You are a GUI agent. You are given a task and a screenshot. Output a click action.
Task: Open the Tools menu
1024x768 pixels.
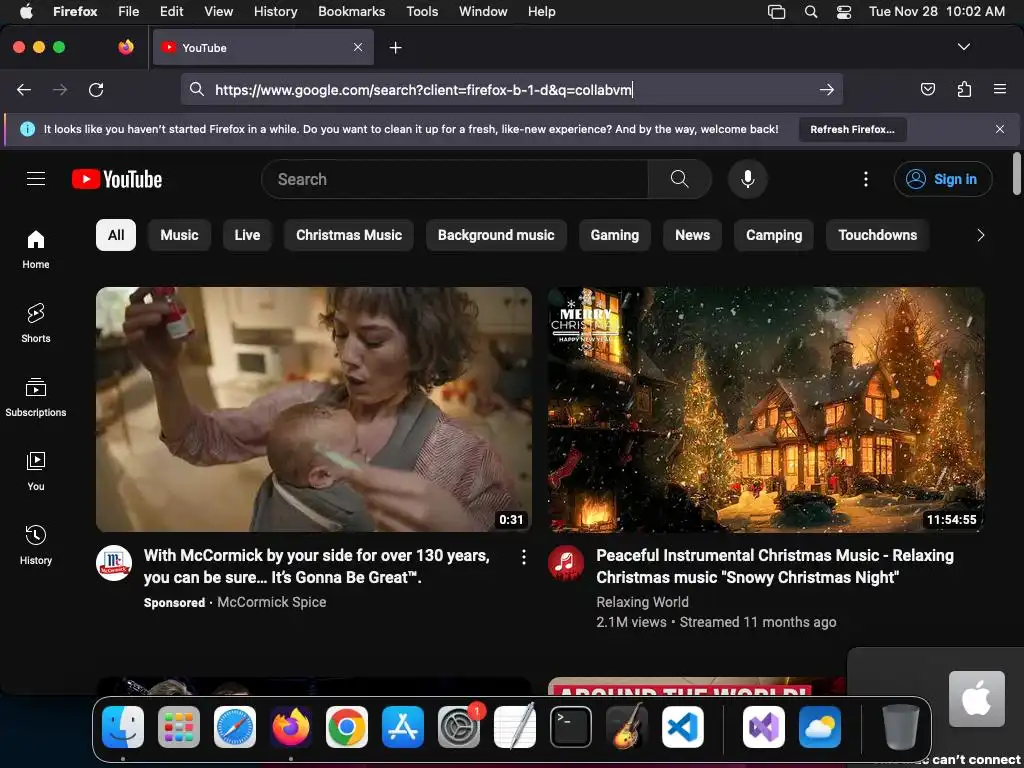422,11
